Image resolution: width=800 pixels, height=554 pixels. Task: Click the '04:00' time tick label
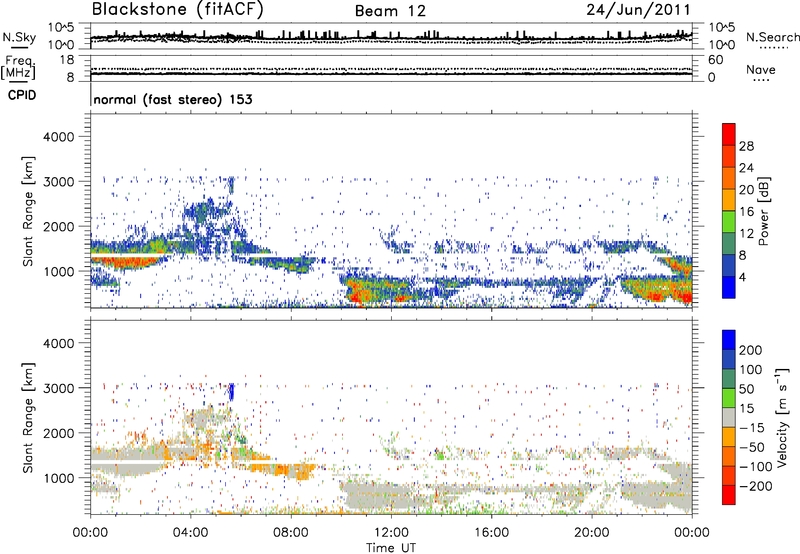tap(190, 533)
